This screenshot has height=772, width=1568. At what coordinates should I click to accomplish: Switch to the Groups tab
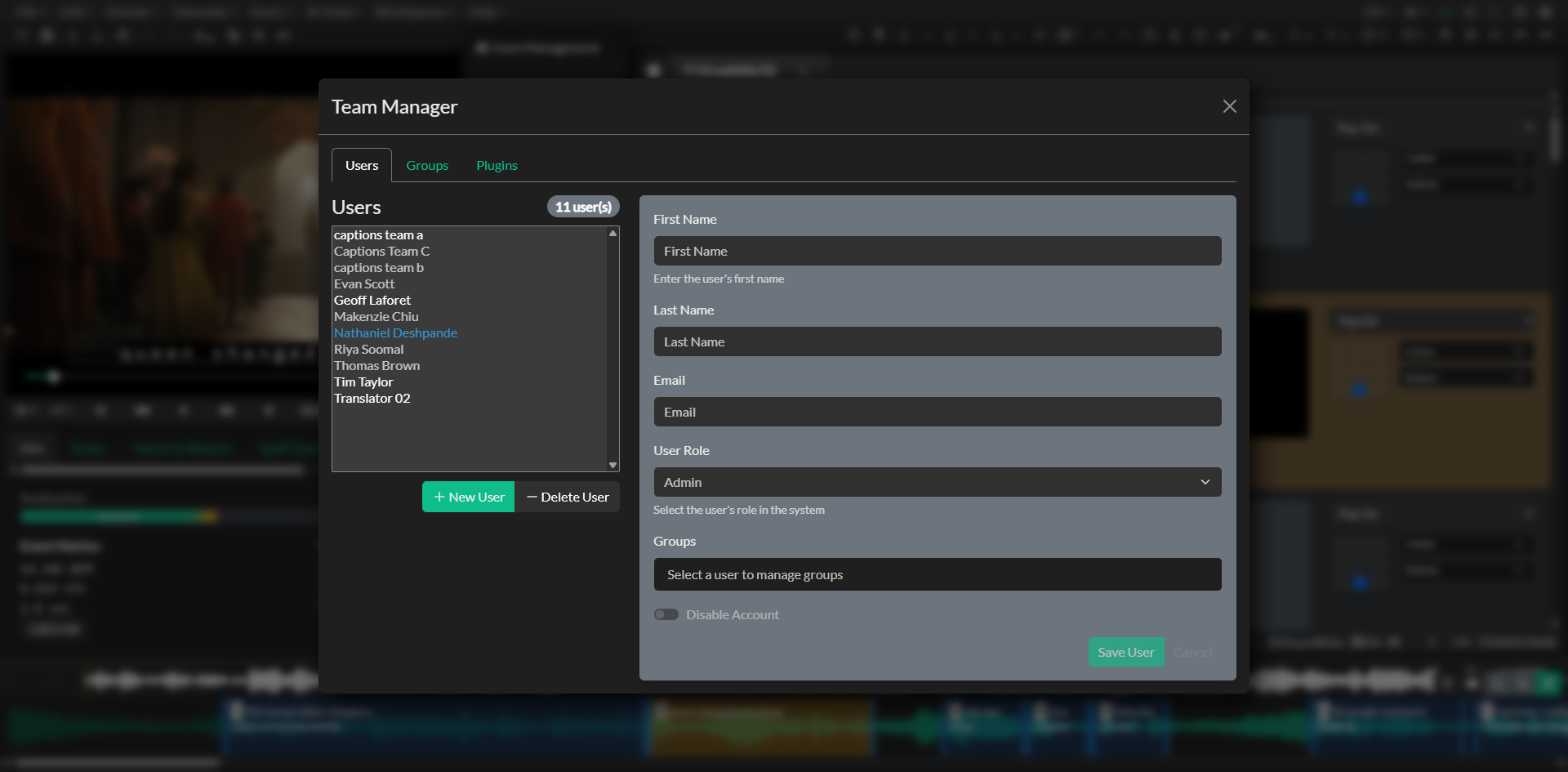click(427, 165)
